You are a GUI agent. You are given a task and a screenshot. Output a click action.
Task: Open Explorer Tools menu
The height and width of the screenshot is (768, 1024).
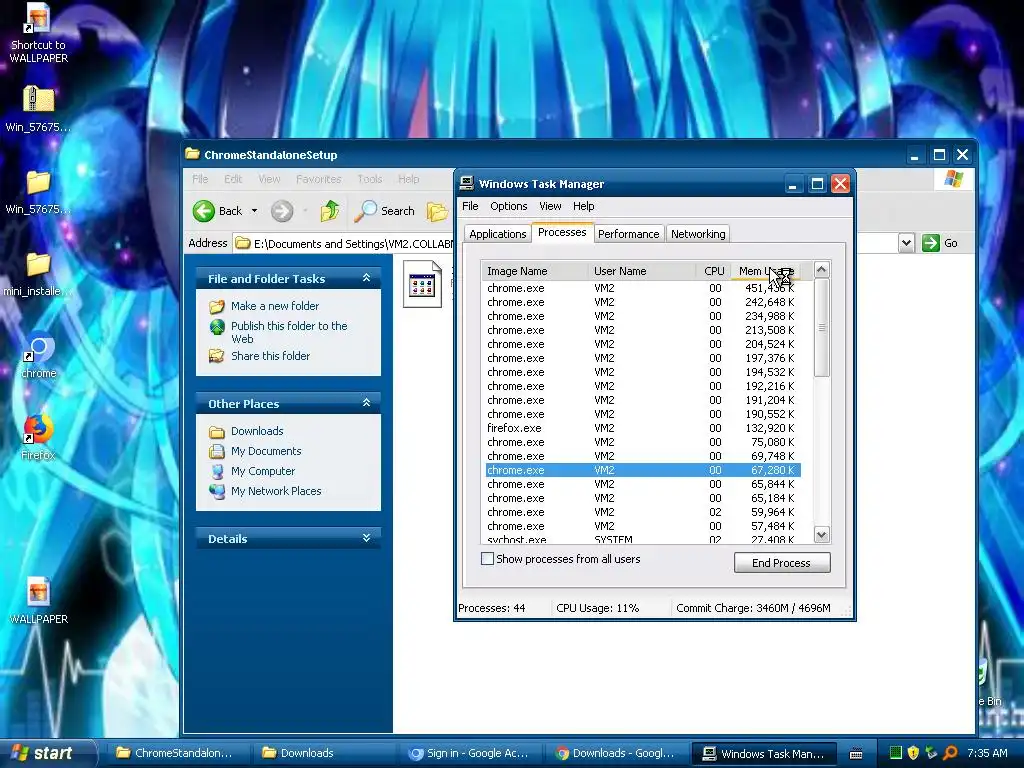pyautogui.click(x=370, y=179)
